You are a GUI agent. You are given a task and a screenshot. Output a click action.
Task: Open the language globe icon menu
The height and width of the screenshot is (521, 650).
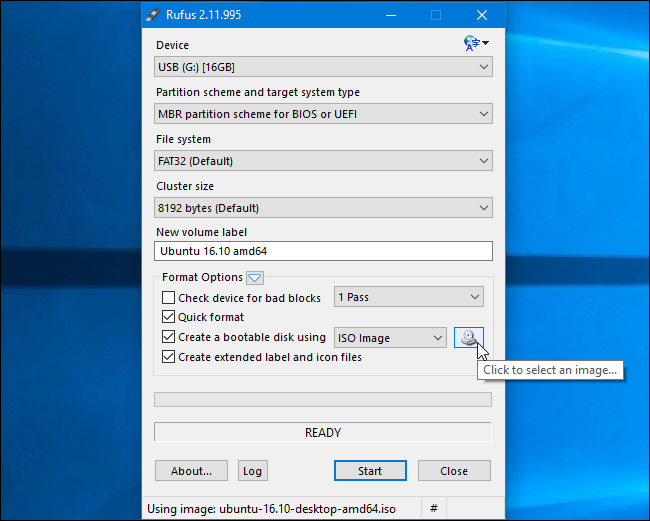(x=475, y=43)
